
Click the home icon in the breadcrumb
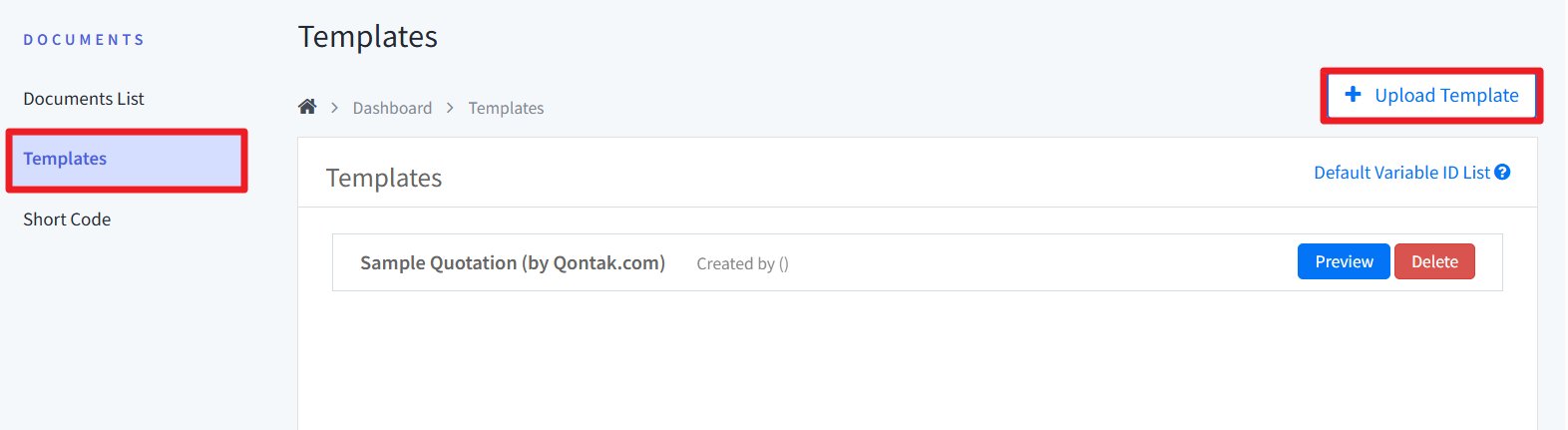pyautogui.click(x=307, y=107)
